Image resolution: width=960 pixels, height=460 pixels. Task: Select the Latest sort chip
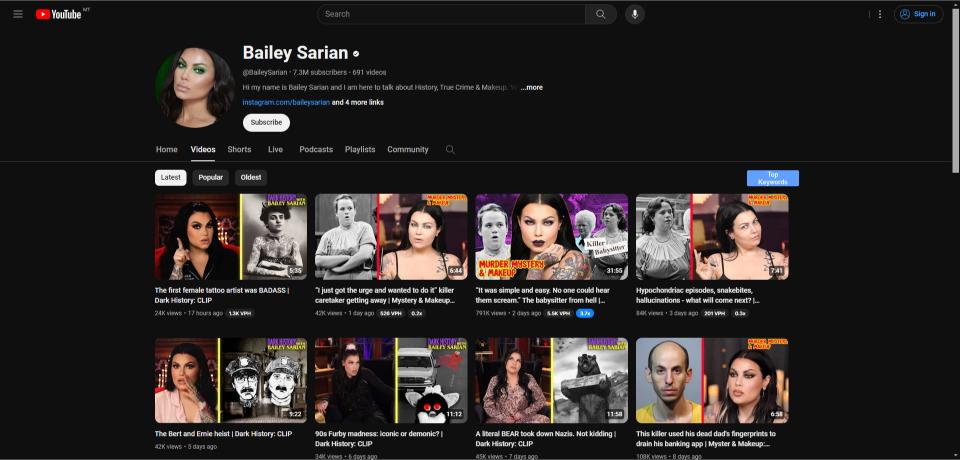(x=171, y=177)
